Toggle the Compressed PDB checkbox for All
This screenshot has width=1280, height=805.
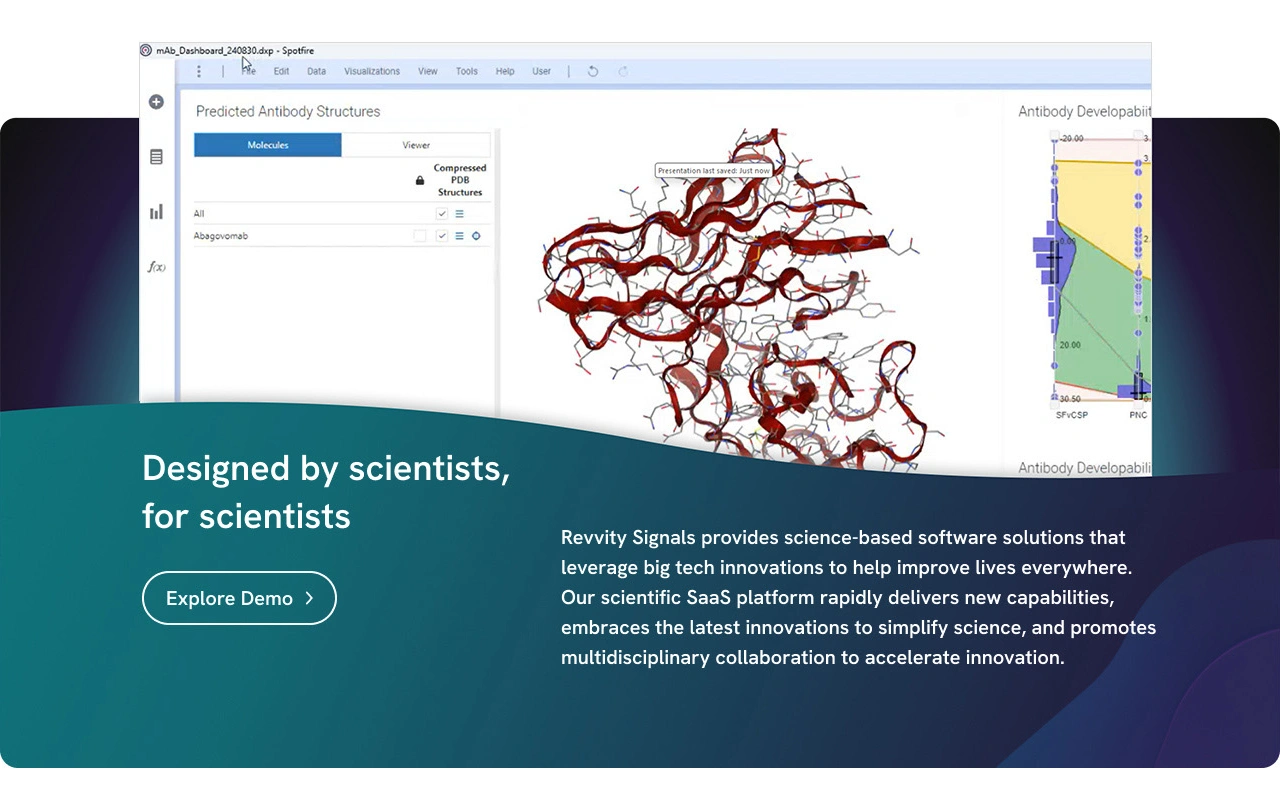pos(442,214)
